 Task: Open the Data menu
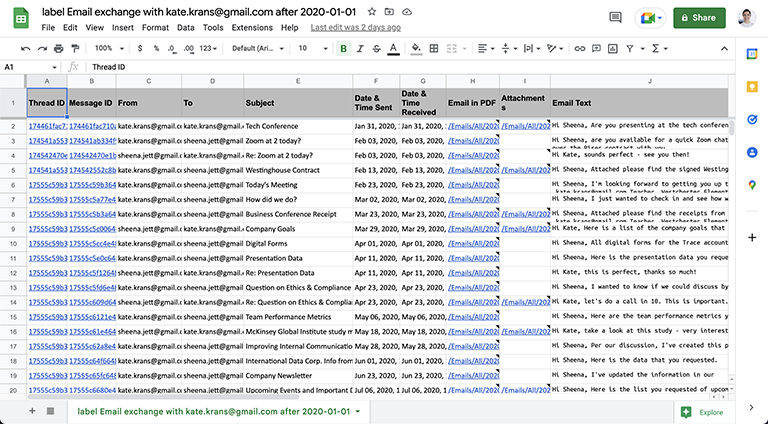coord(186,28)
